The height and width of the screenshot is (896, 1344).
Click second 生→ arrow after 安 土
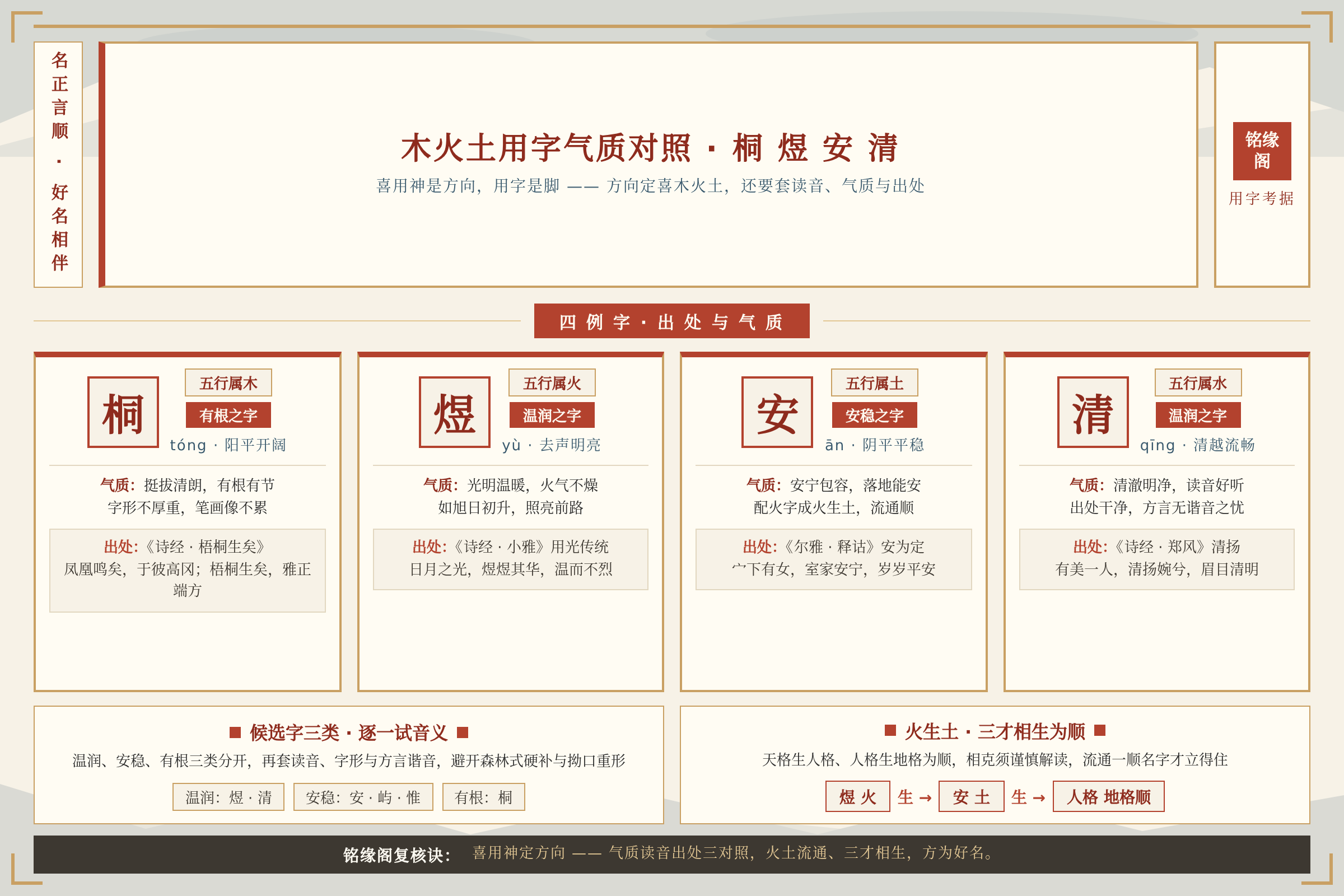[x=1028, y=797]
